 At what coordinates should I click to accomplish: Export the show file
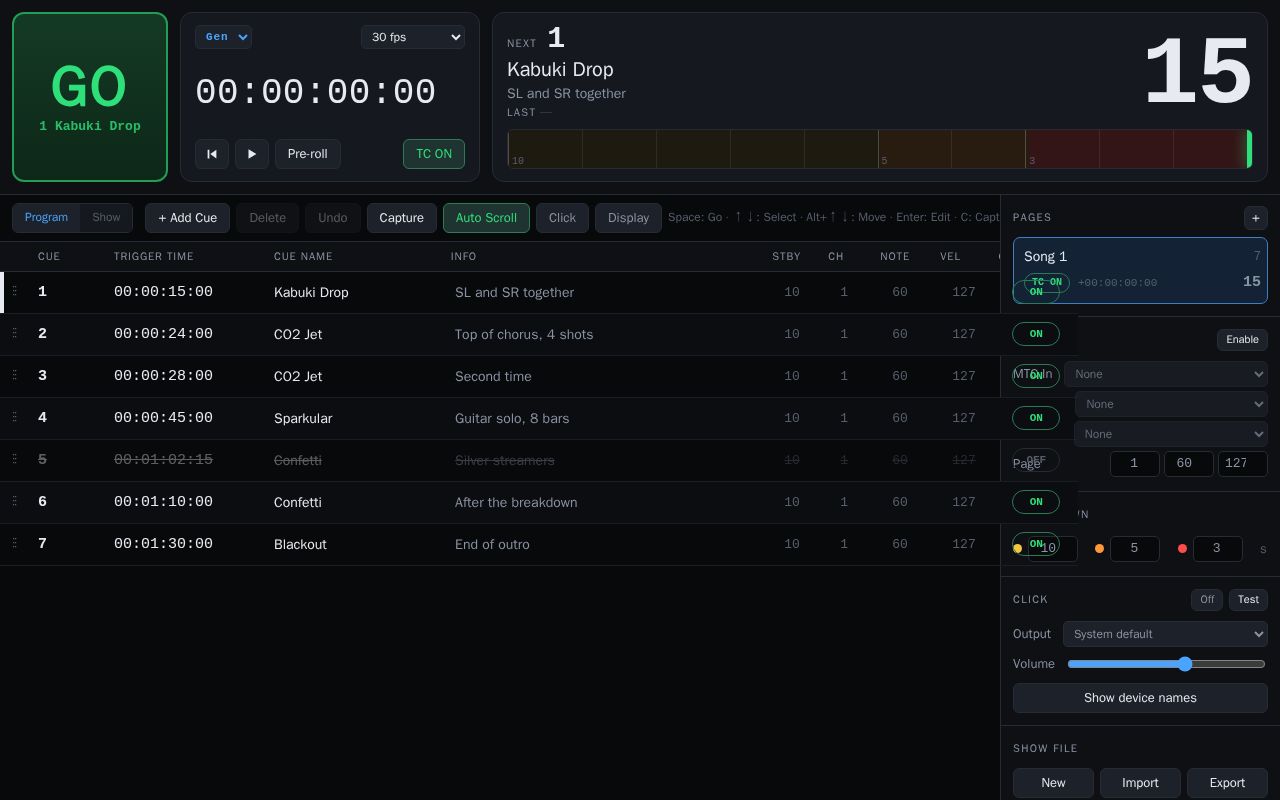(1227, 783)
